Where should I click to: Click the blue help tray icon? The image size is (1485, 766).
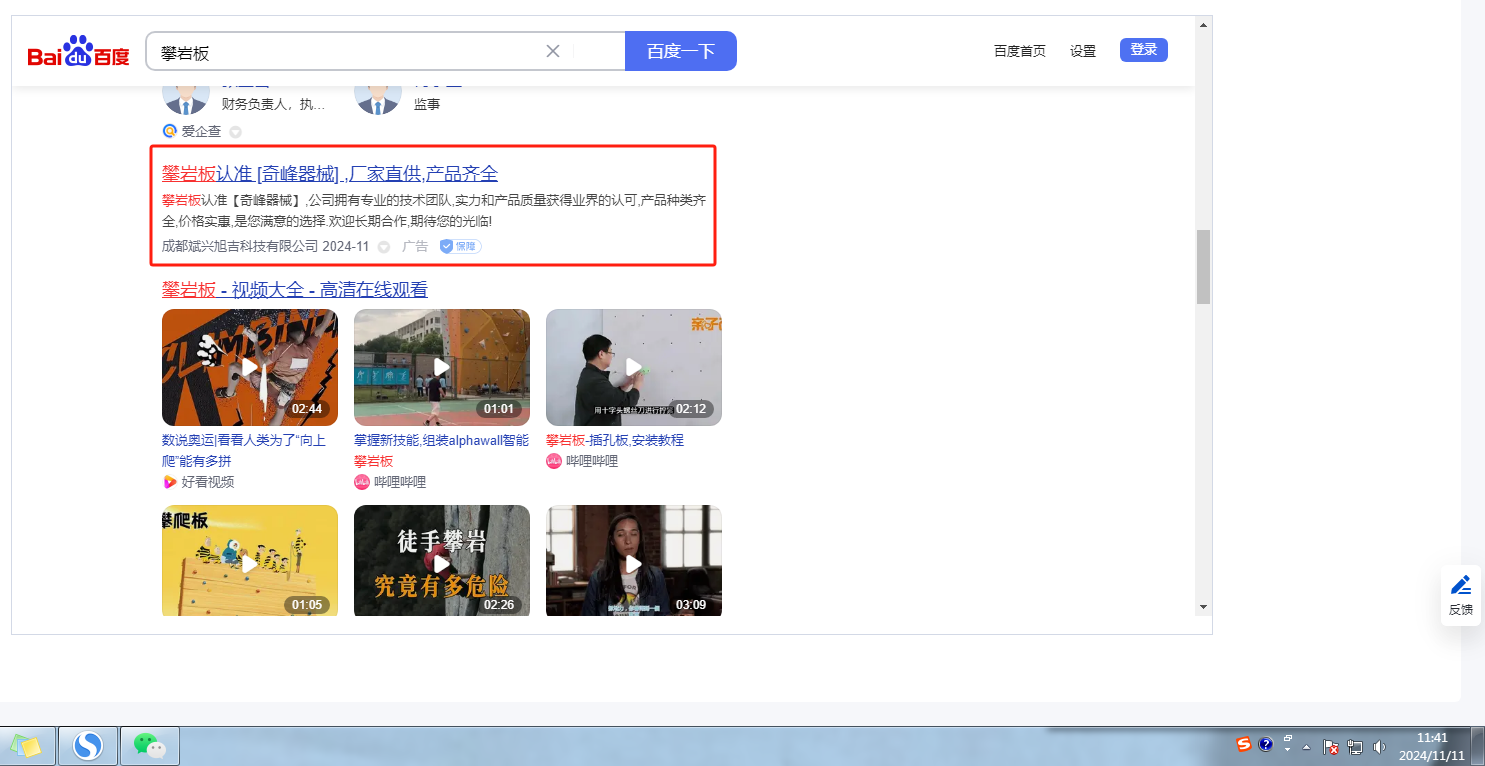coord(1265,744)
